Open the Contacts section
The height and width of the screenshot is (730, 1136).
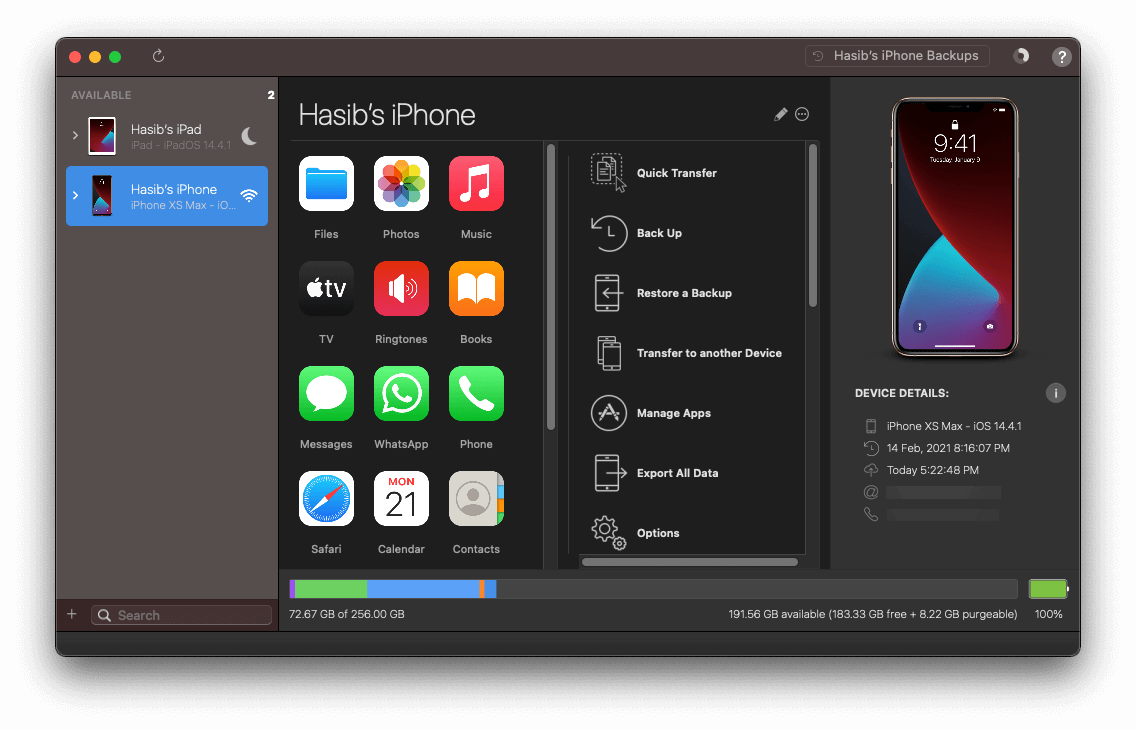pyautogui.click(x=476, y=498)
